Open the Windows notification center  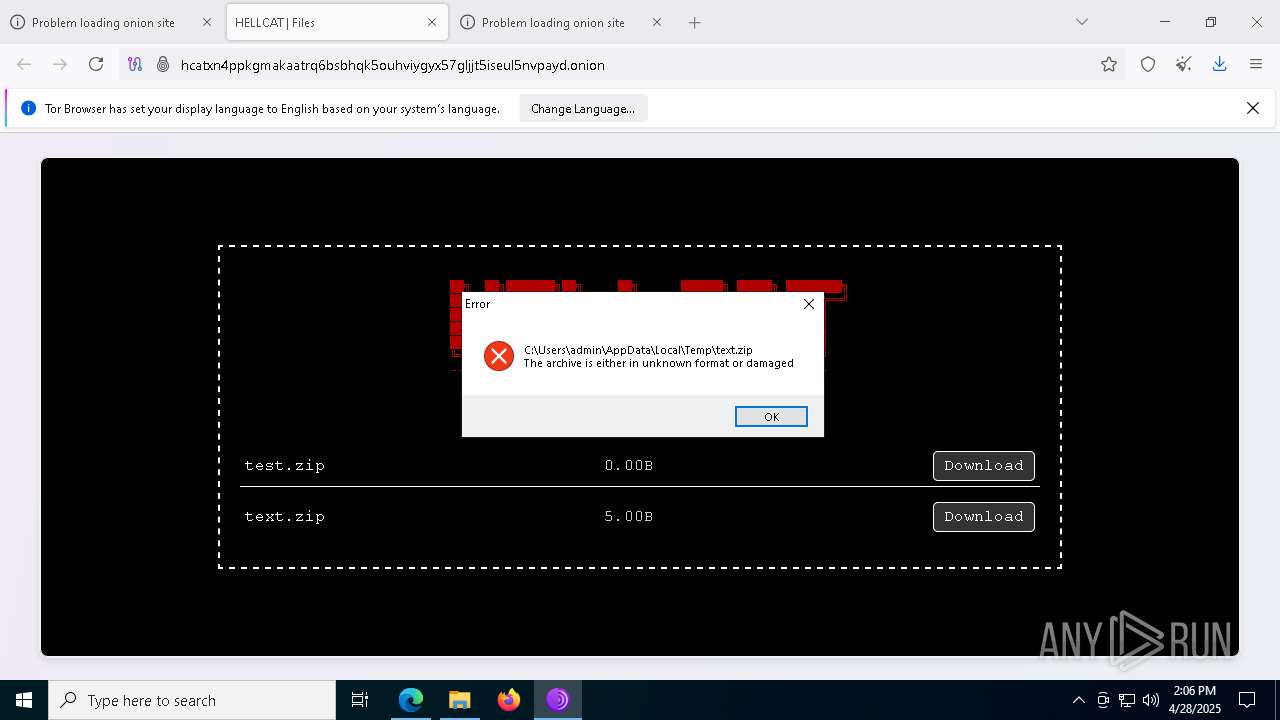pyautogui.click(x=1248, y=700)
